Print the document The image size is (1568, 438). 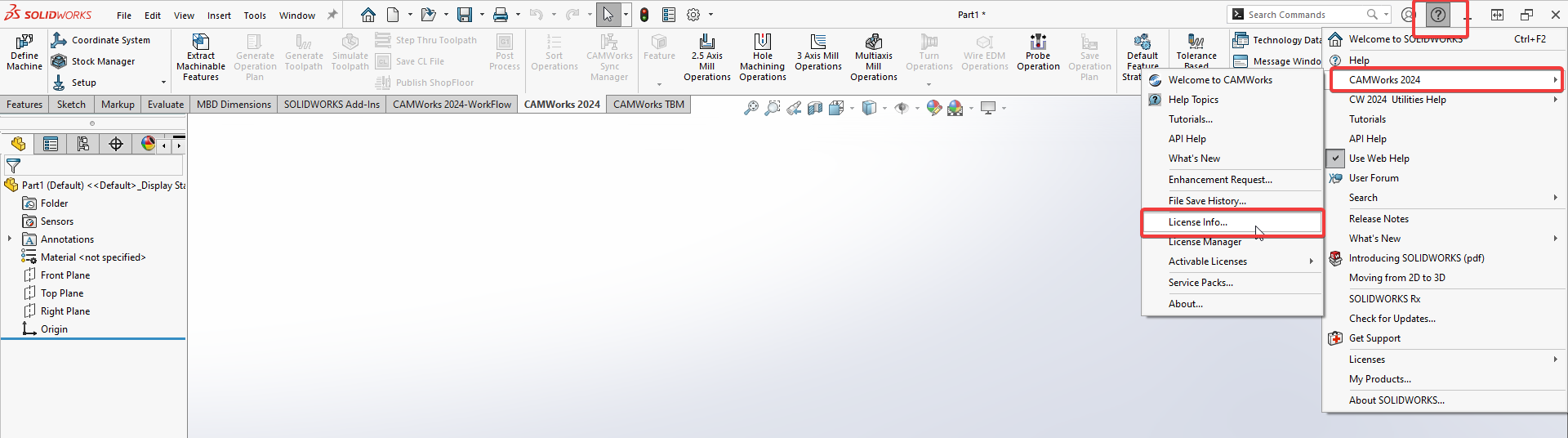[x=501, y=15]
